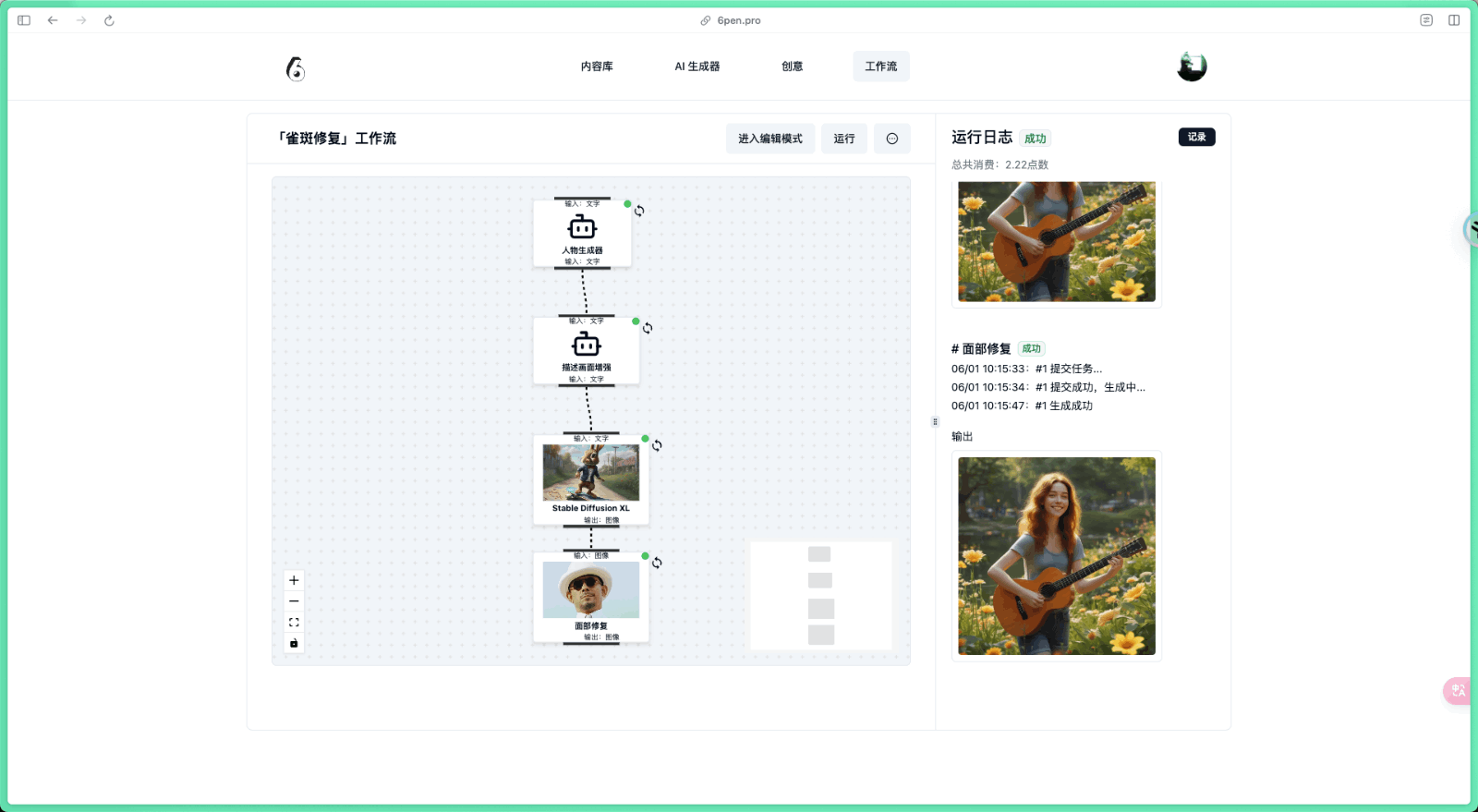Toggle the browser sidebar icon
Viewport: 1478px width, 812px height.
[x=24, y=20]
